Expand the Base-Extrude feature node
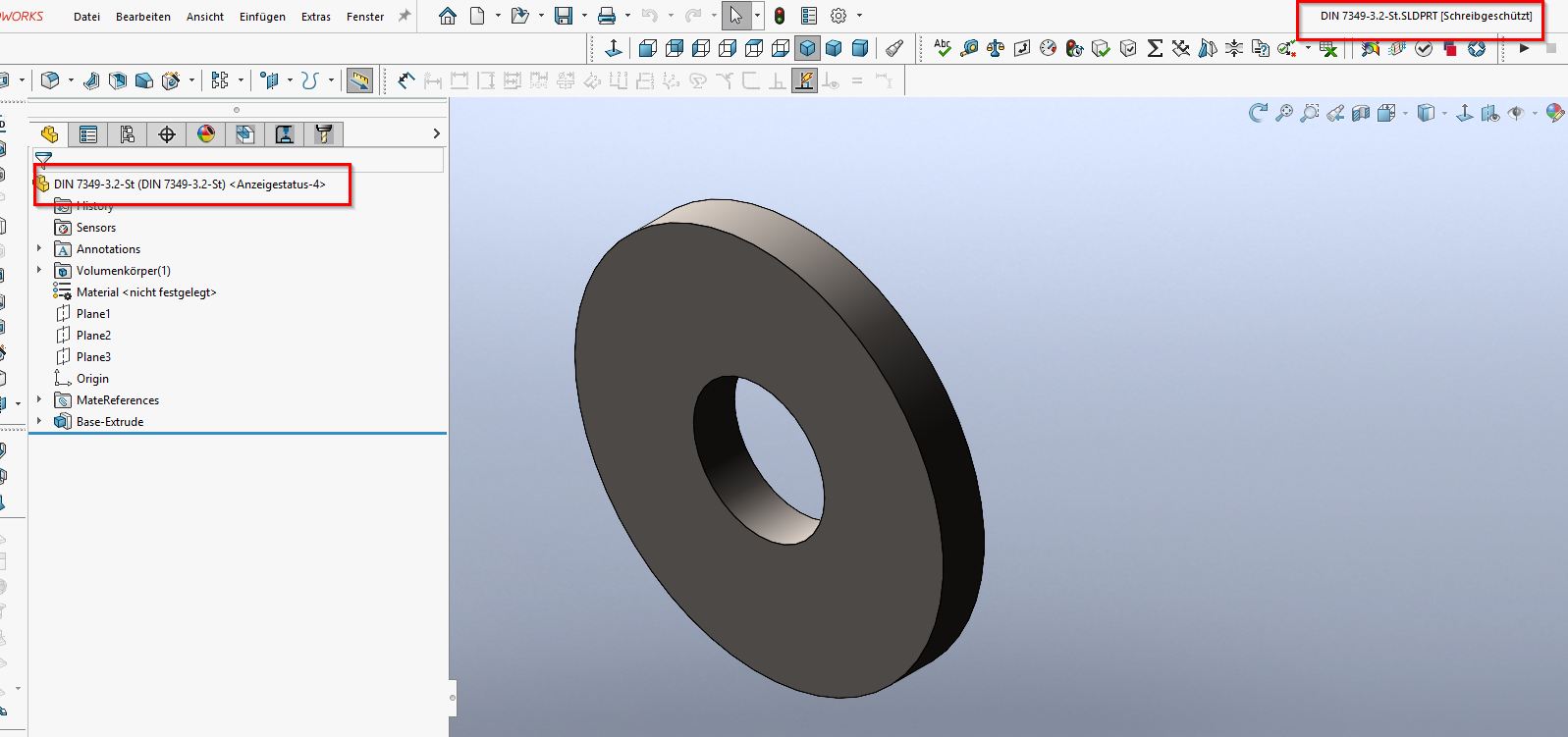Image resolution: width=1568 pixels, height=737 pixels. pos(39,422)
